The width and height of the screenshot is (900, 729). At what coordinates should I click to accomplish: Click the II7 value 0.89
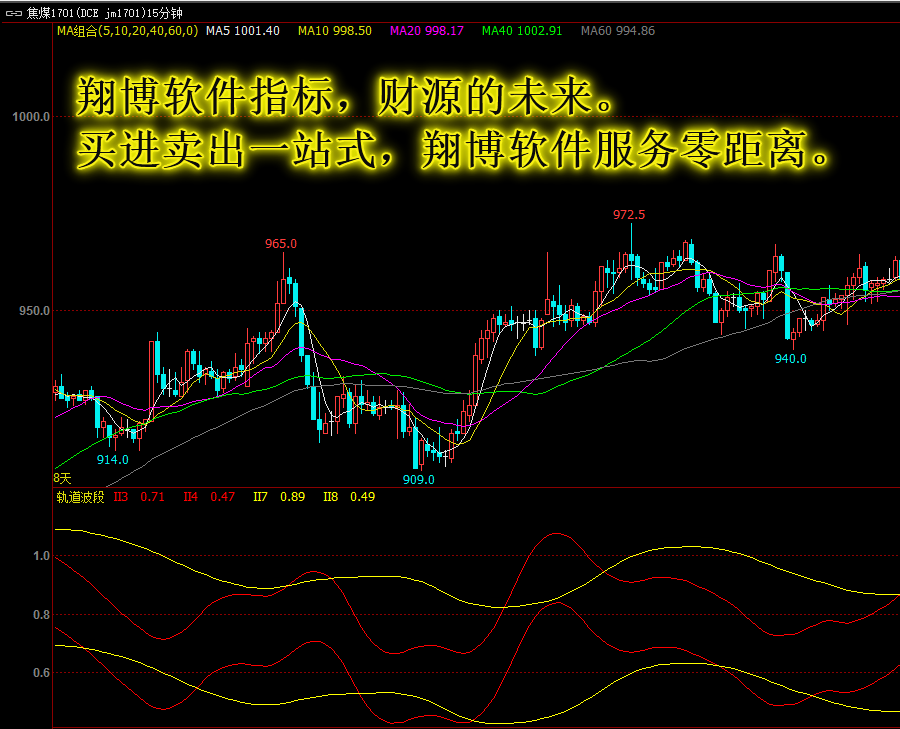click(292, 497)
